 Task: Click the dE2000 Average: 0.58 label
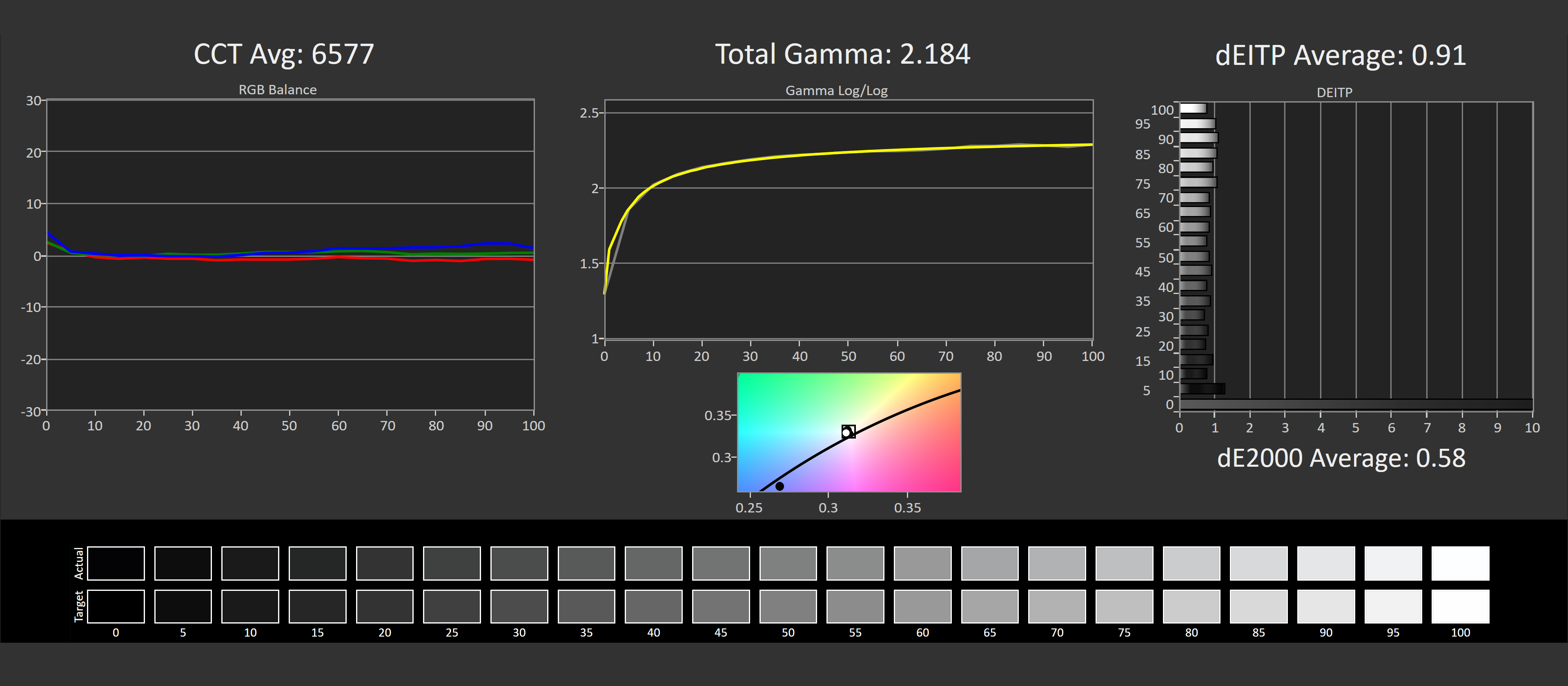point(1340,458)
